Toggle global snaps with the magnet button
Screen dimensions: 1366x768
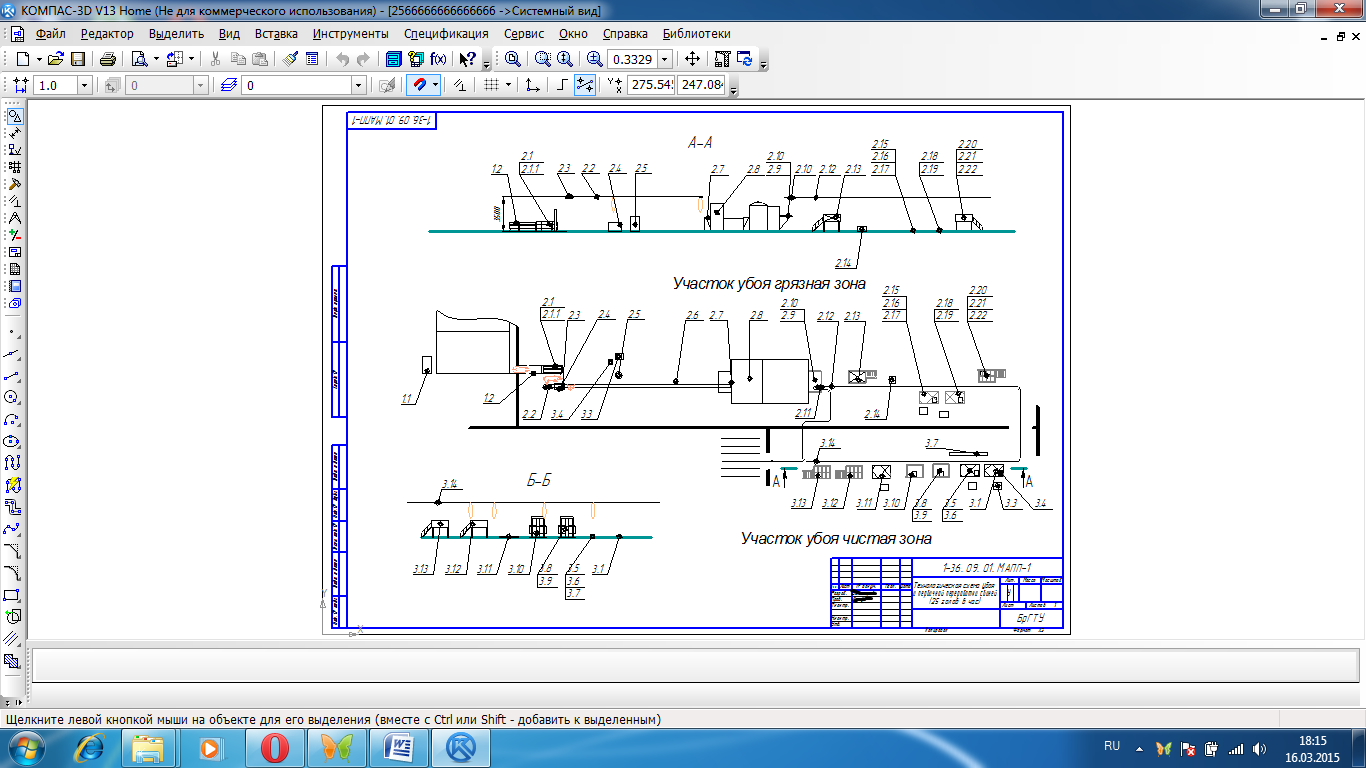pos(421,85)
